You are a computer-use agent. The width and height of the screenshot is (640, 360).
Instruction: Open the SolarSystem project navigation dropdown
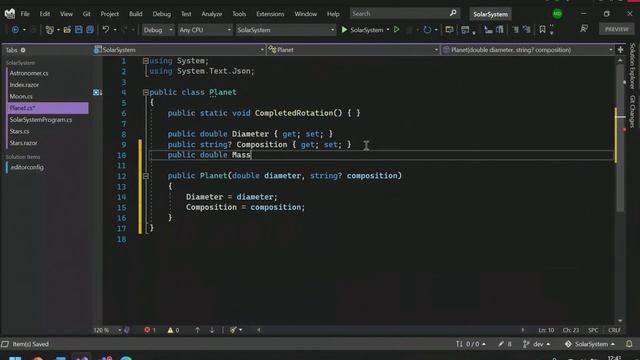(179, 50)
